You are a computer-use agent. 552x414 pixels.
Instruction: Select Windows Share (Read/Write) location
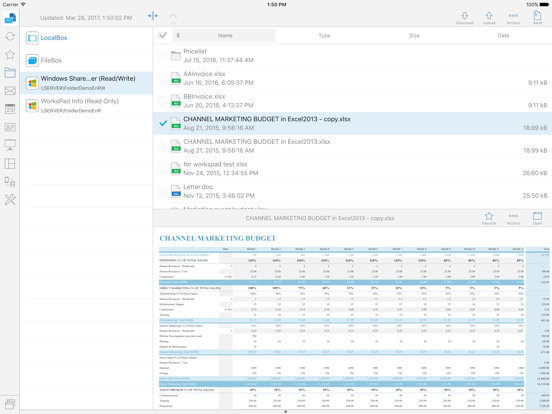86,83
